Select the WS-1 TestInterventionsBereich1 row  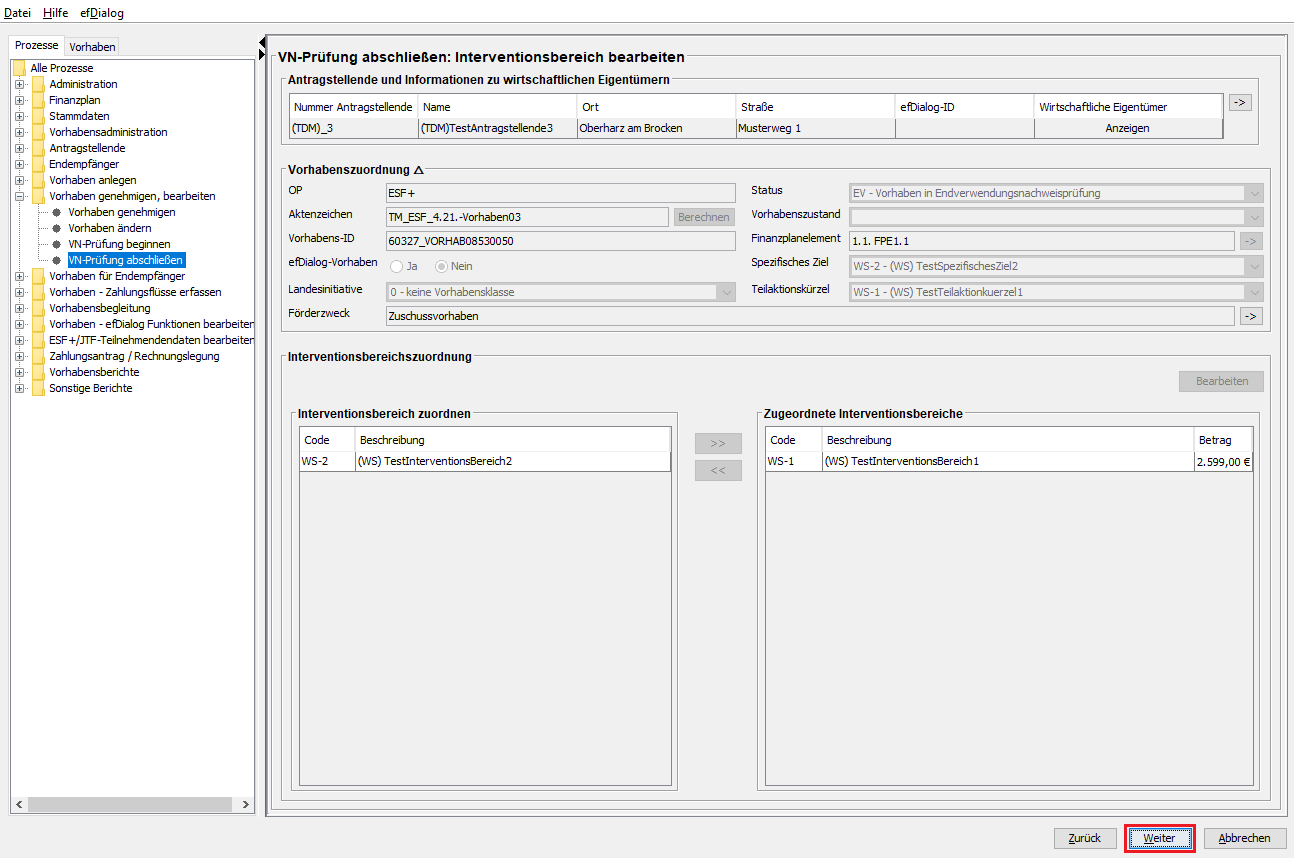(x=1009, y=461)
